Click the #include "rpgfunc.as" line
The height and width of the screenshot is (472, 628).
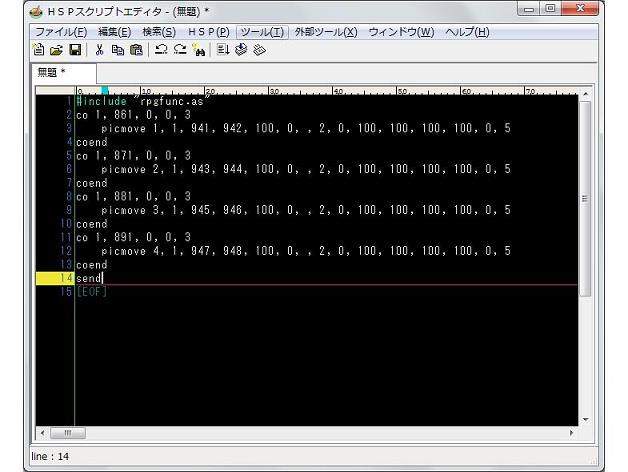[143, 101]
